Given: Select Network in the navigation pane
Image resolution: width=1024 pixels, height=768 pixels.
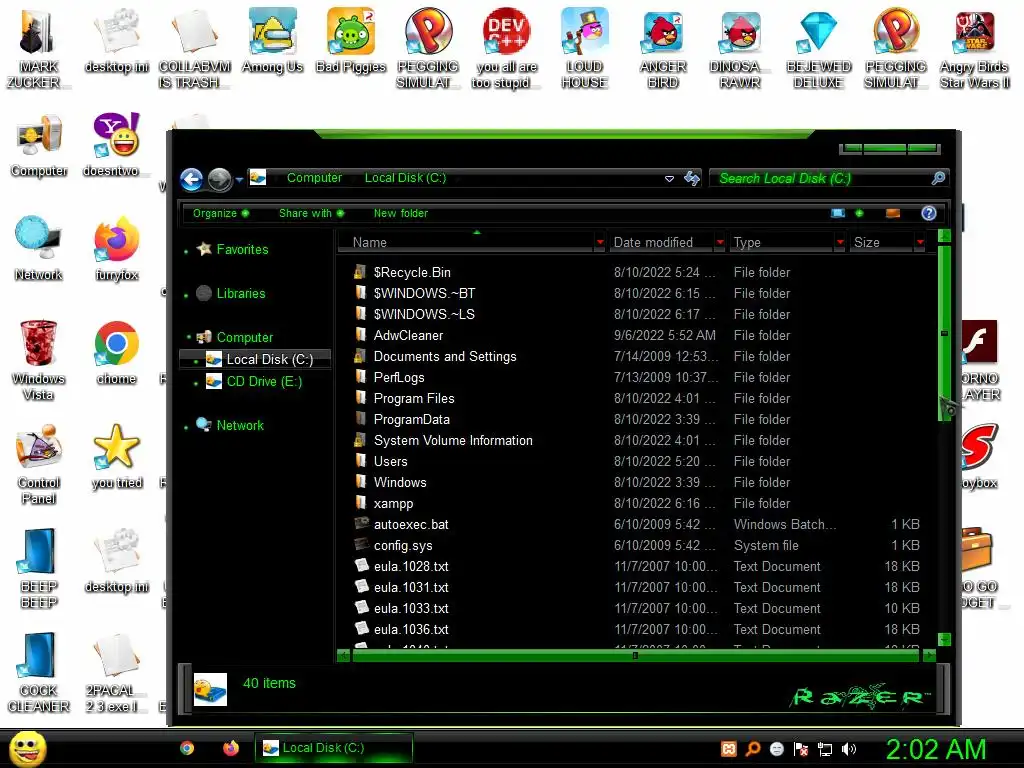Looking at the screenshot, I should (x=240, y=425).
